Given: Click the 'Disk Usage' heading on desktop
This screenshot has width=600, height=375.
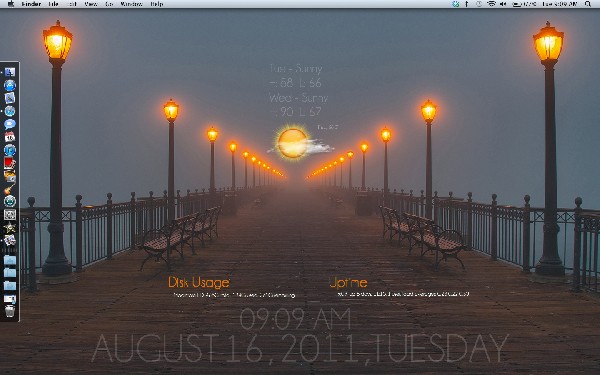Looking at the screenshot, I should tap(199, 283).
